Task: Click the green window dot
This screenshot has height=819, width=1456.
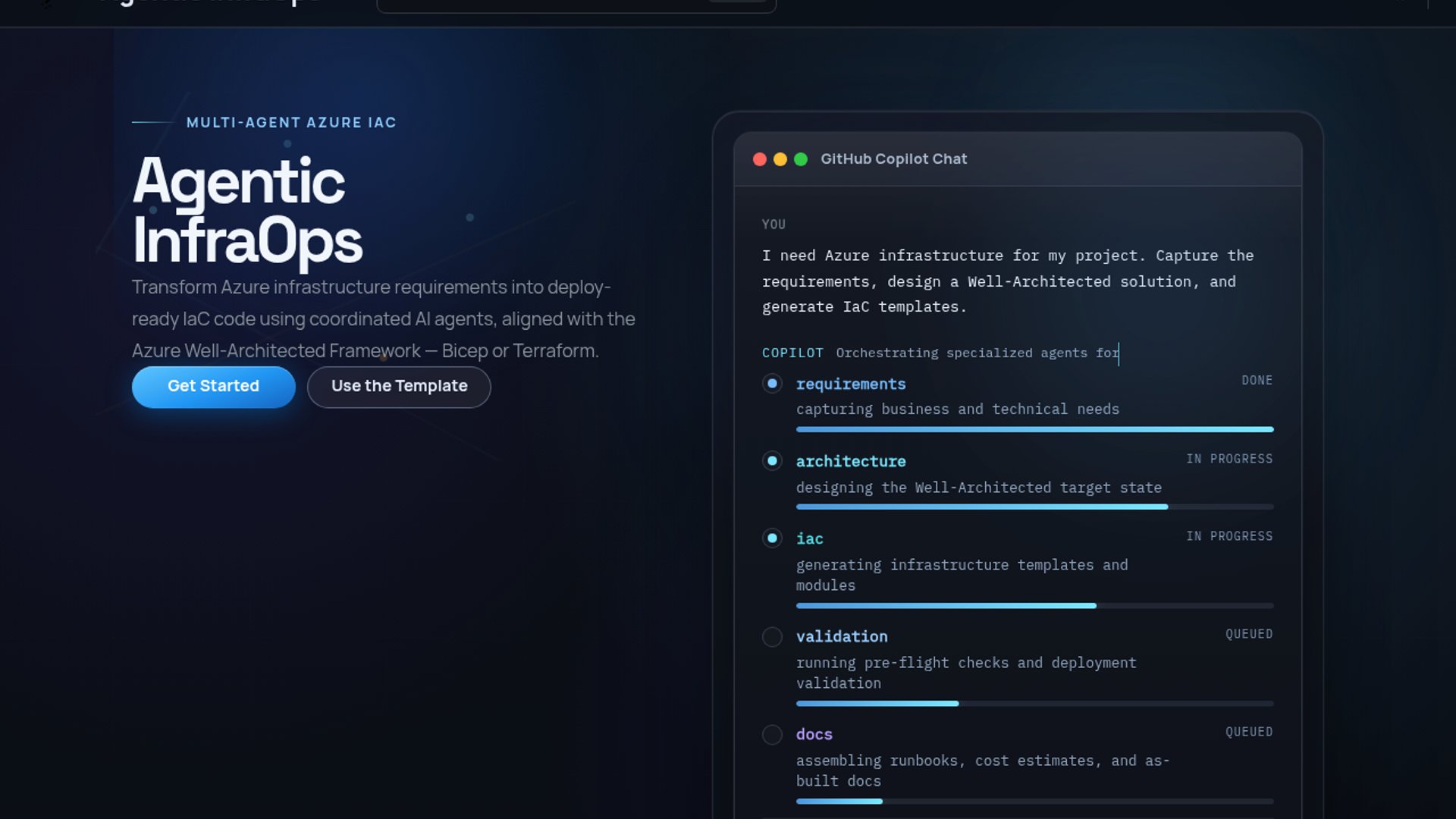Action: pyautogui.click(x=801, y=159)
